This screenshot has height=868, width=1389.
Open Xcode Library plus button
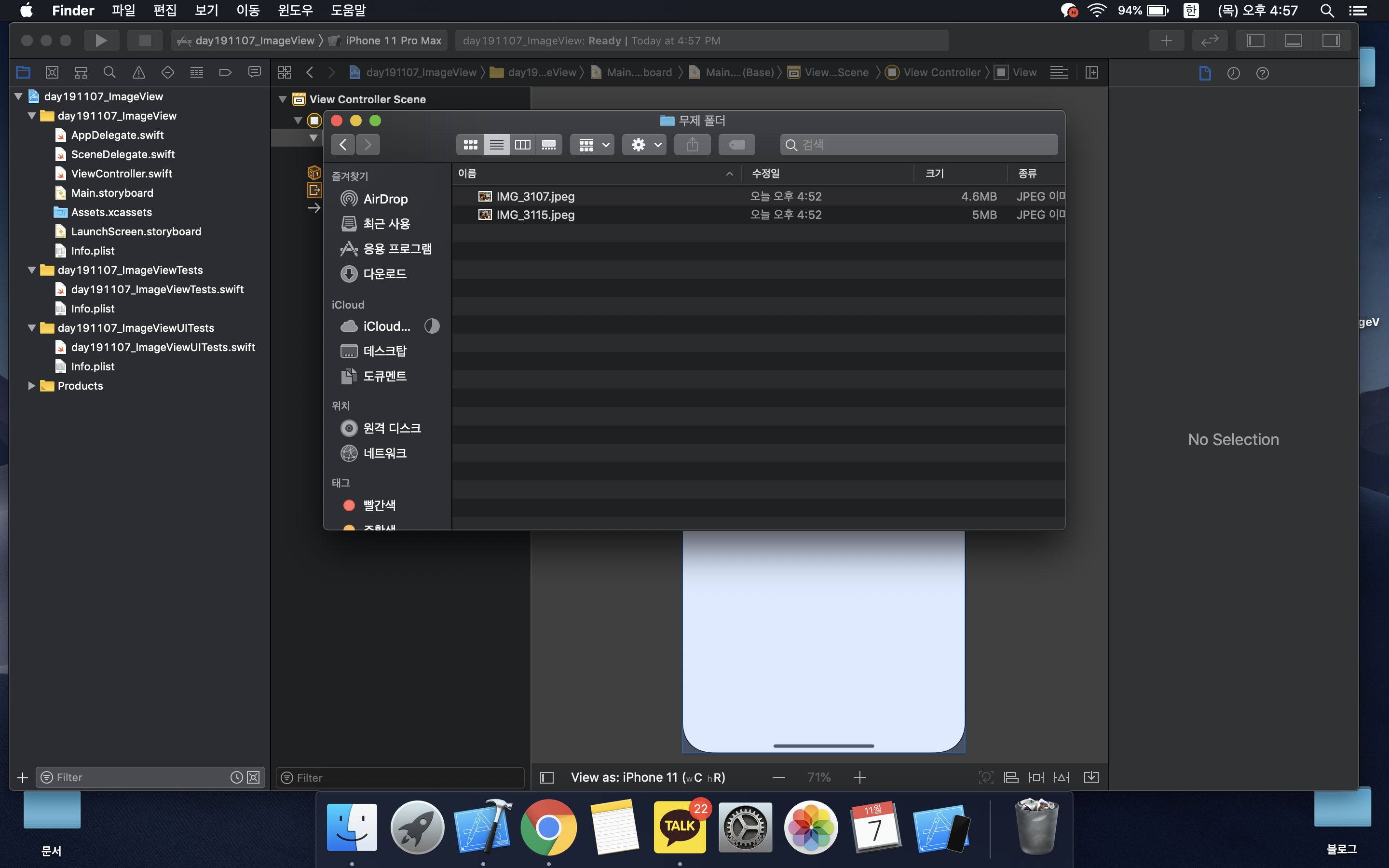click(1166, 40)
